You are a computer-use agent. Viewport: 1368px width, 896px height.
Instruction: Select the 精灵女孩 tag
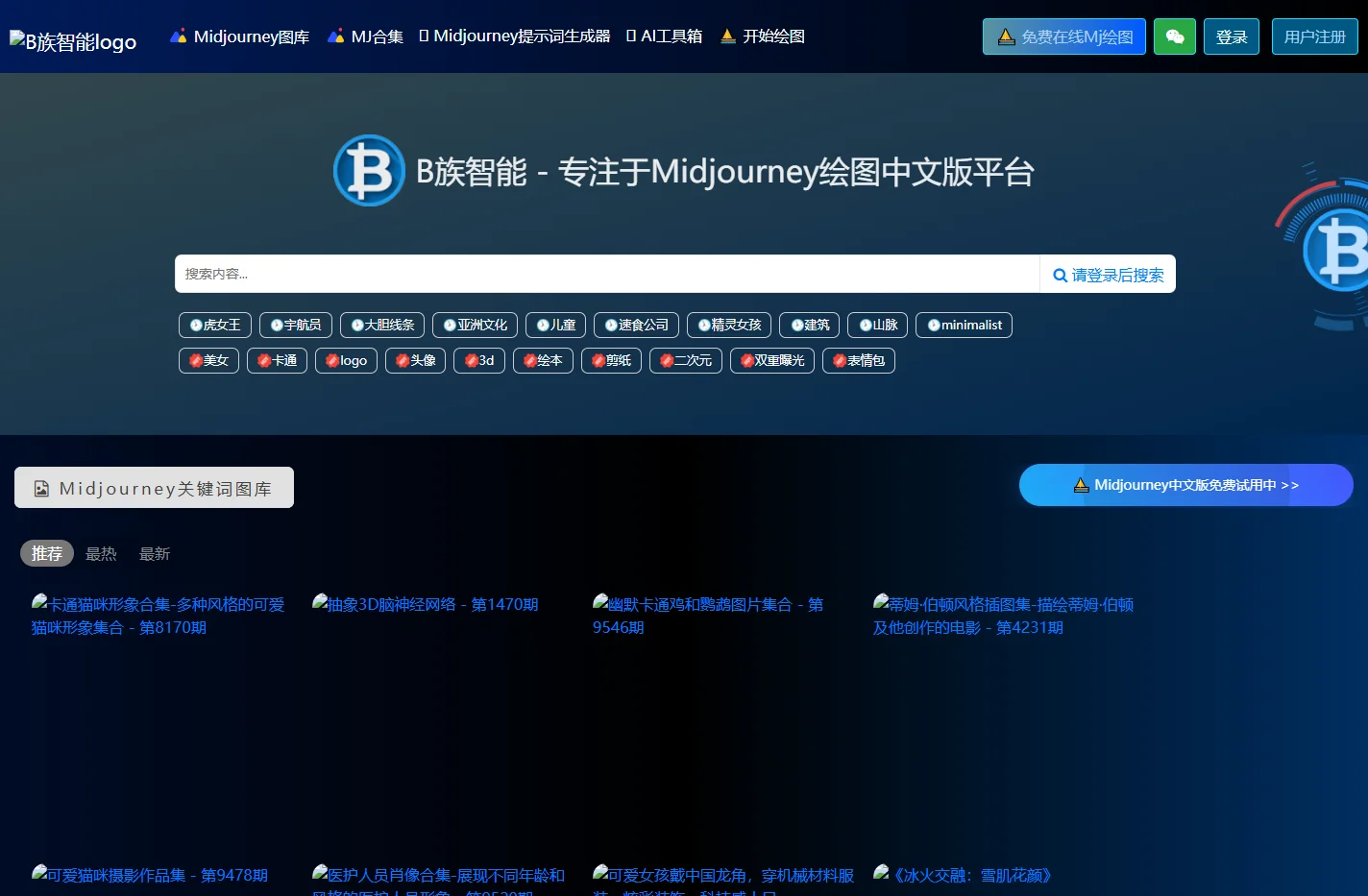pos(729,325)
